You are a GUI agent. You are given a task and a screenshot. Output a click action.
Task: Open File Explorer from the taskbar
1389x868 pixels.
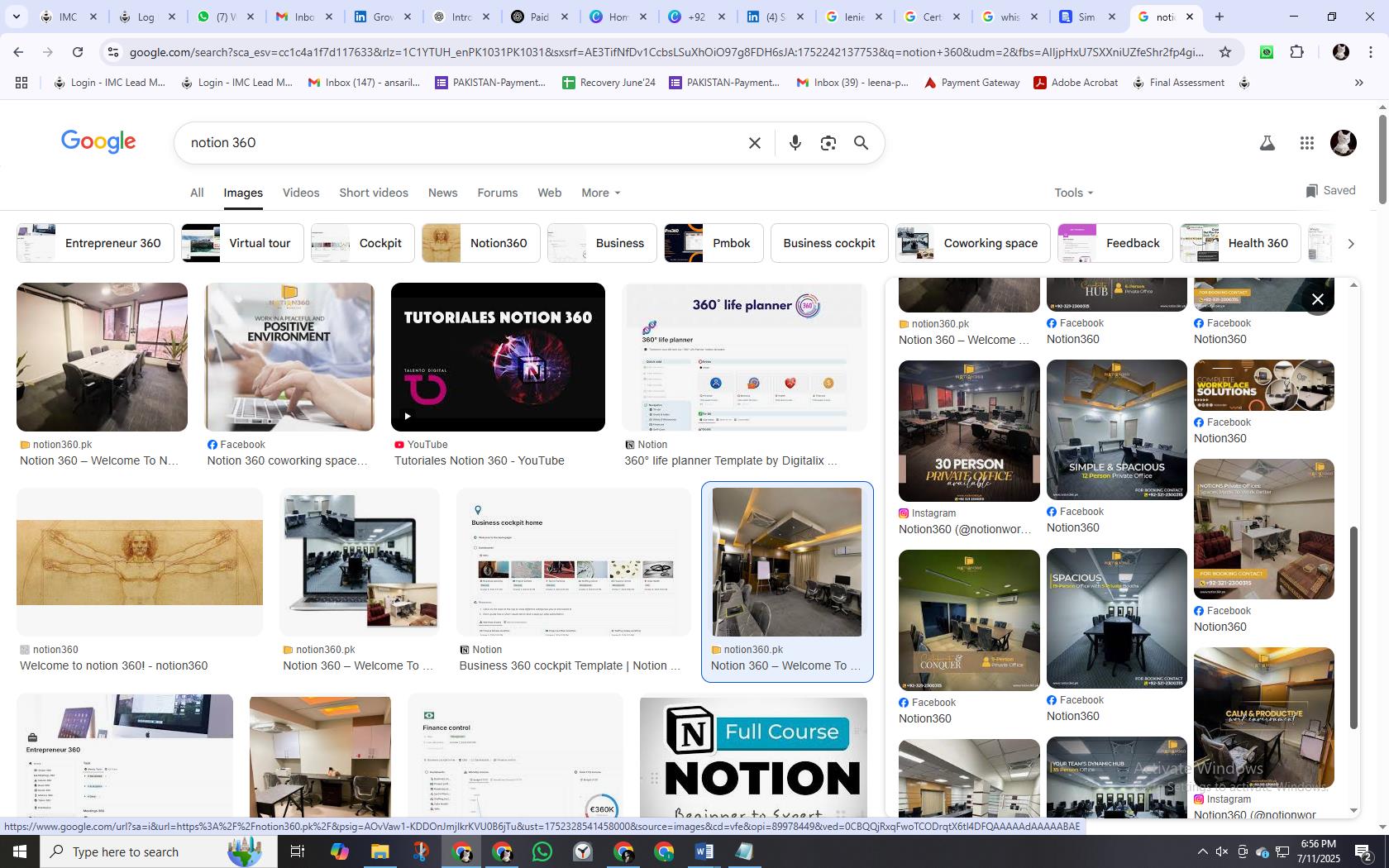[379, 851]
